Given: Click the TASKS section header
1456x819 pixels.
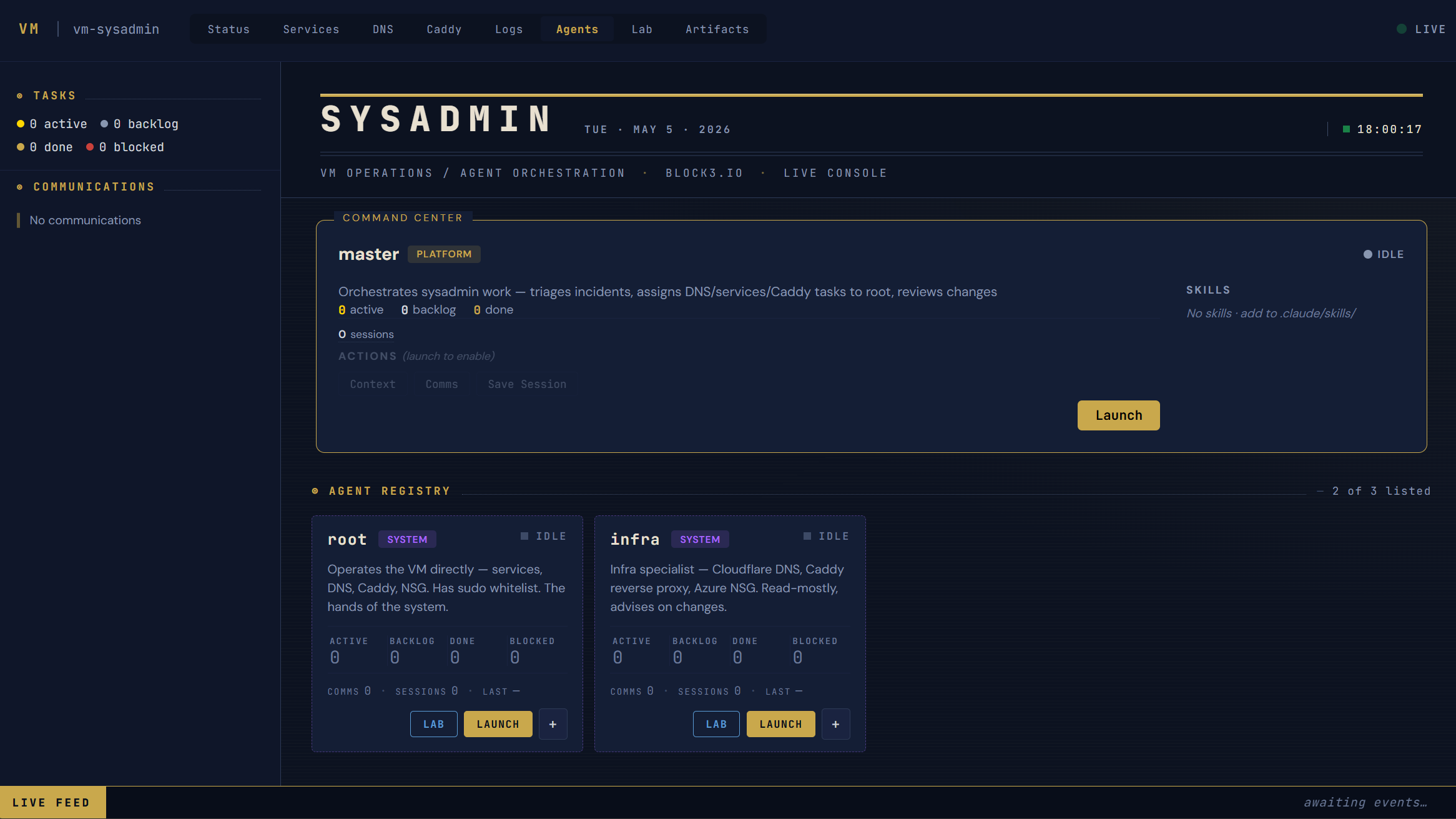Looking at the screenshot, I should tap(54, 96).
